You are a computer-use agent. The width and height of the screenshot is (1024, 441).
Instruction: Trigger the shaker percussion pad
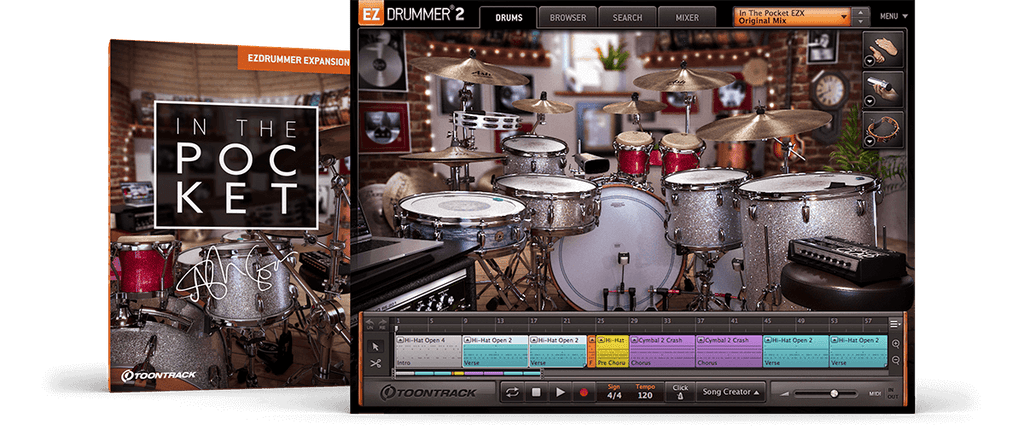(883, 89)
